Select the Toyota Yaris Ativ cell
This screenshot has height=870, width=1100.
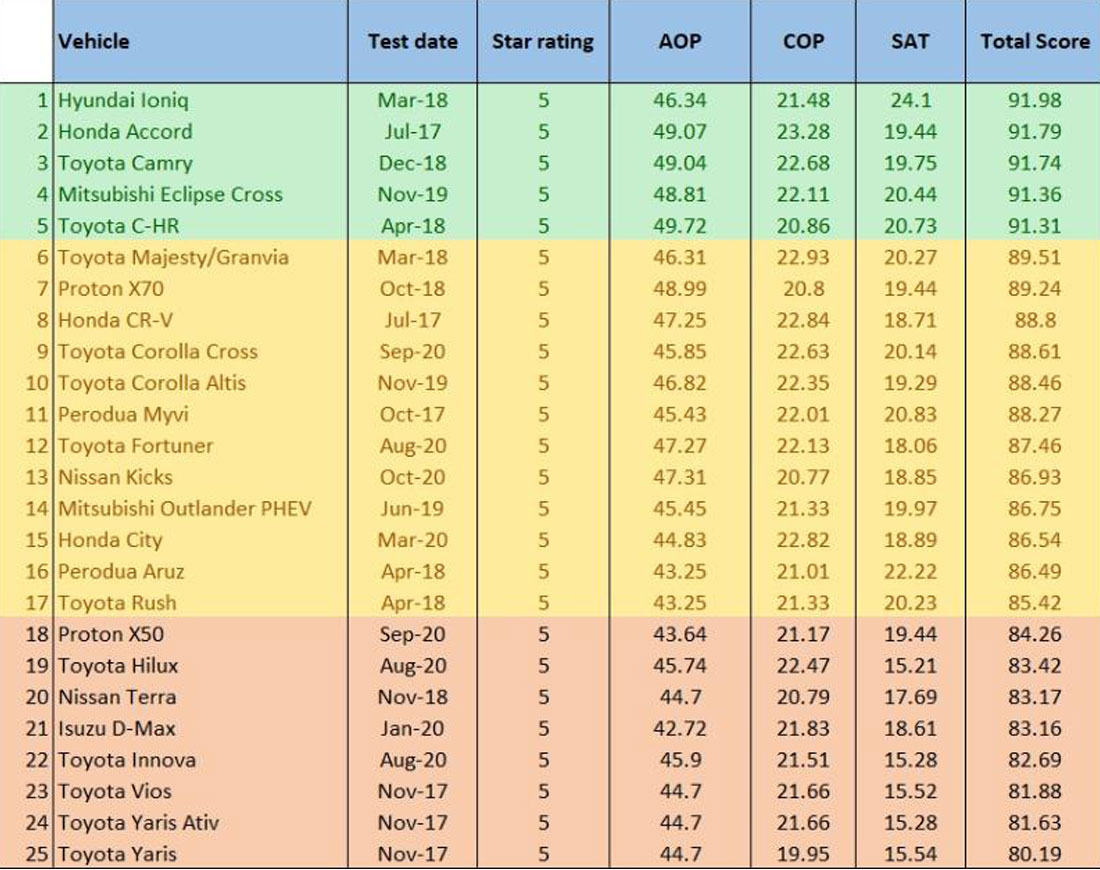pyautogui.click(x=138, y=823)
